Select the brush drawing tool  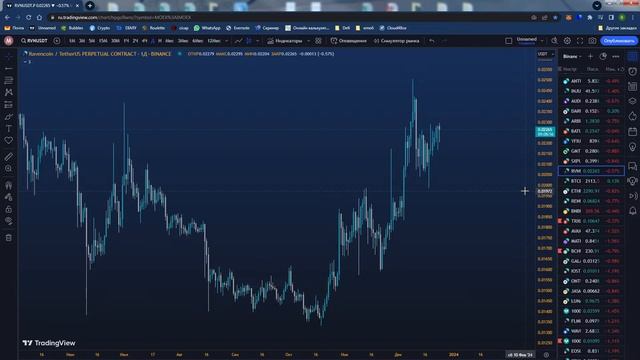click(x=9, y=117)
